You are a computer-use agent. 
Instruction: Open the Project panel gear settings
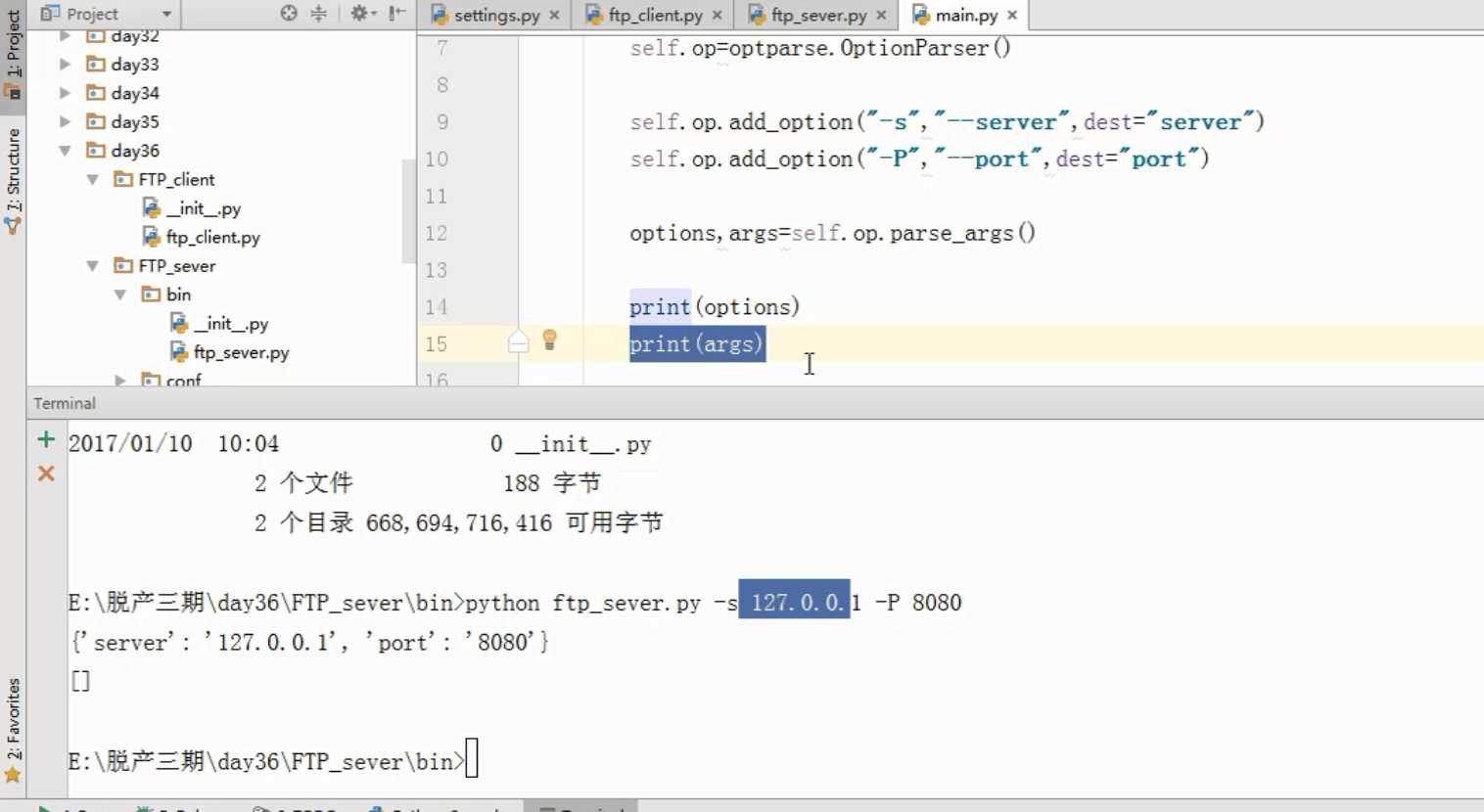363,14
